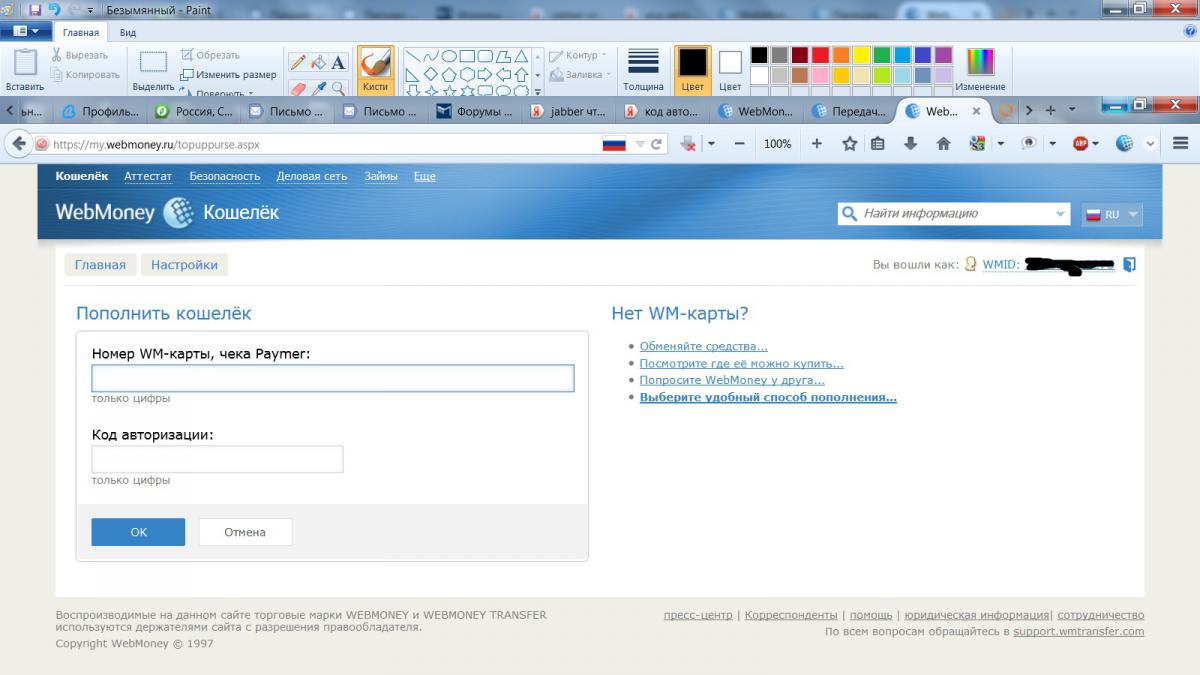The height and width of the screenshot is (675, 1200).
Task: Open the RU language dropdown
Action: (1112, 214)
